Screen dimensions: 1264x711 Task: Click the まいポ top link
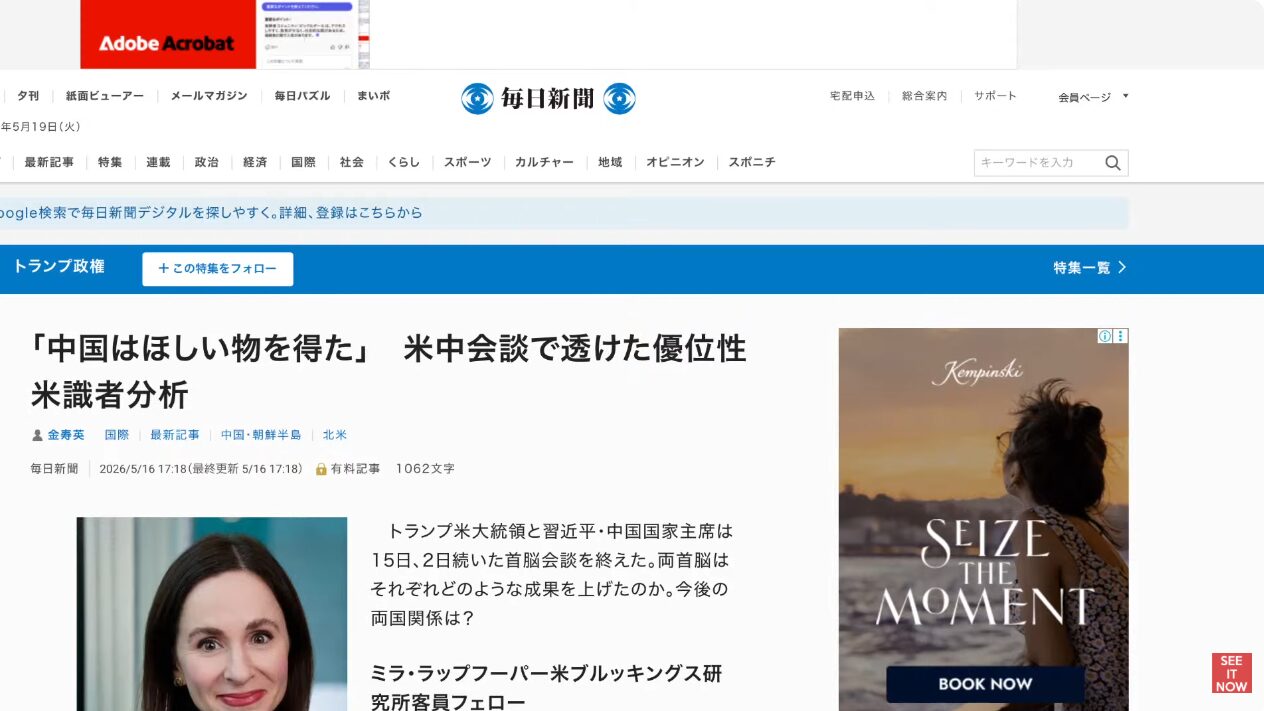pyautogui.click(x=374, y=96)
